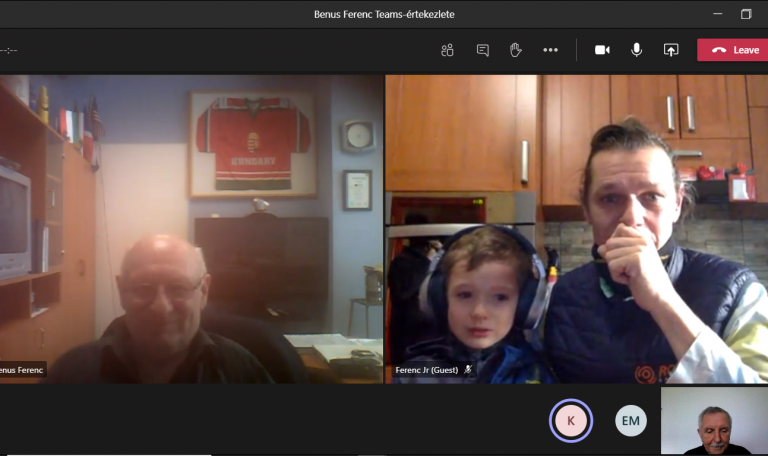
Task: Click the Benus Ferenc name label
Action: click(x=21, y=370)
